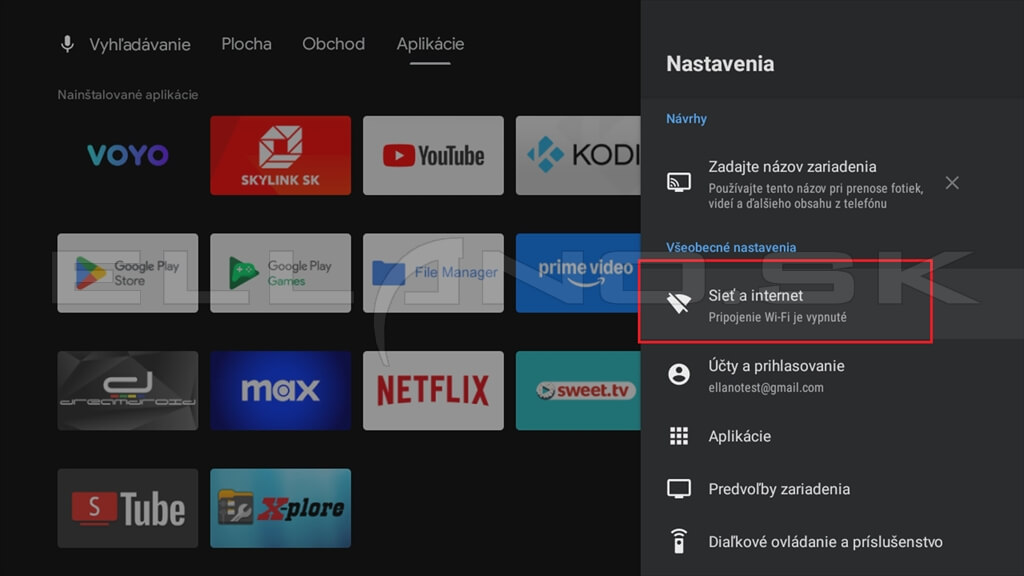The height and width of the screenshot is (576, 1024).
Task: Switch to the Plocha tab
Action: click(x=246, y=44)
